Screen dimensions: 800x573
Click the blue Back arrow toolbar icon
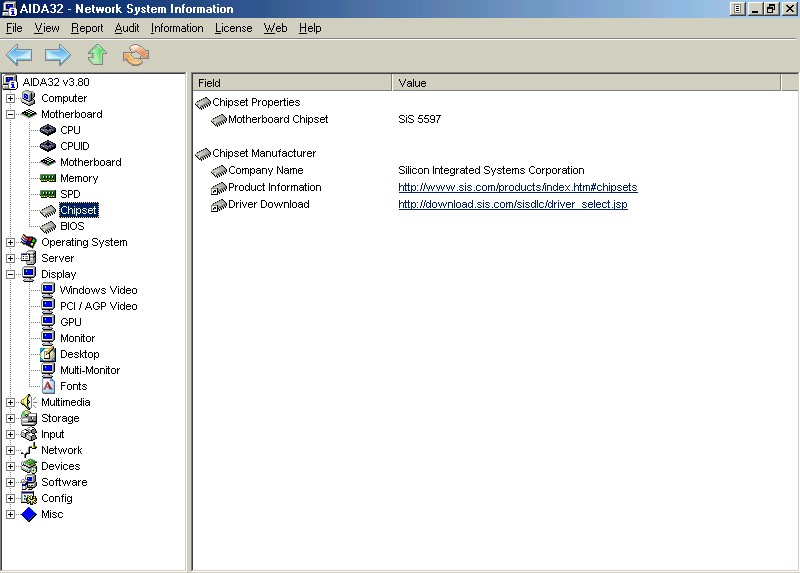click(19, 55)
